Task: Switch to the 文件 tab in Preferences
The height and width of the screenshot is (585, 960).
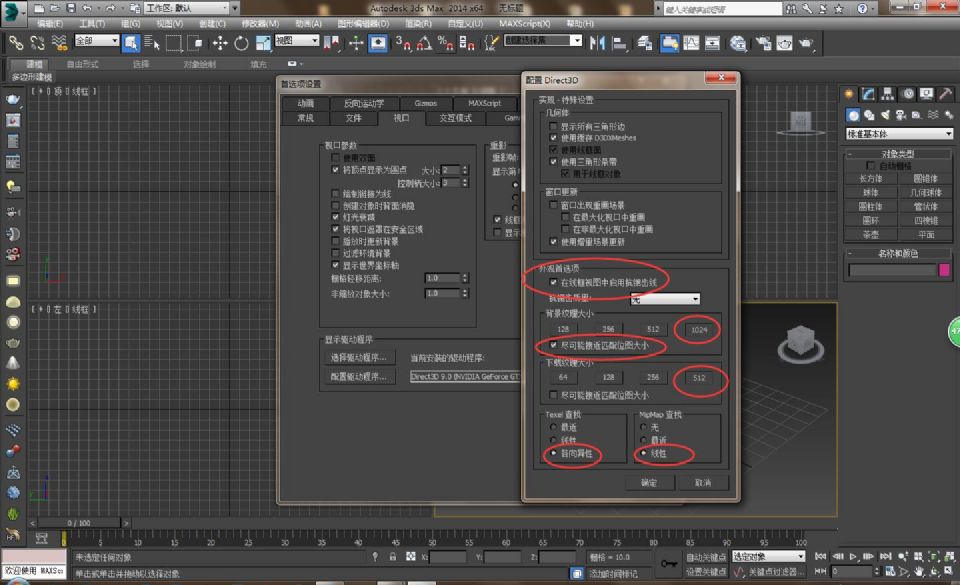Action: pos(353,118)
